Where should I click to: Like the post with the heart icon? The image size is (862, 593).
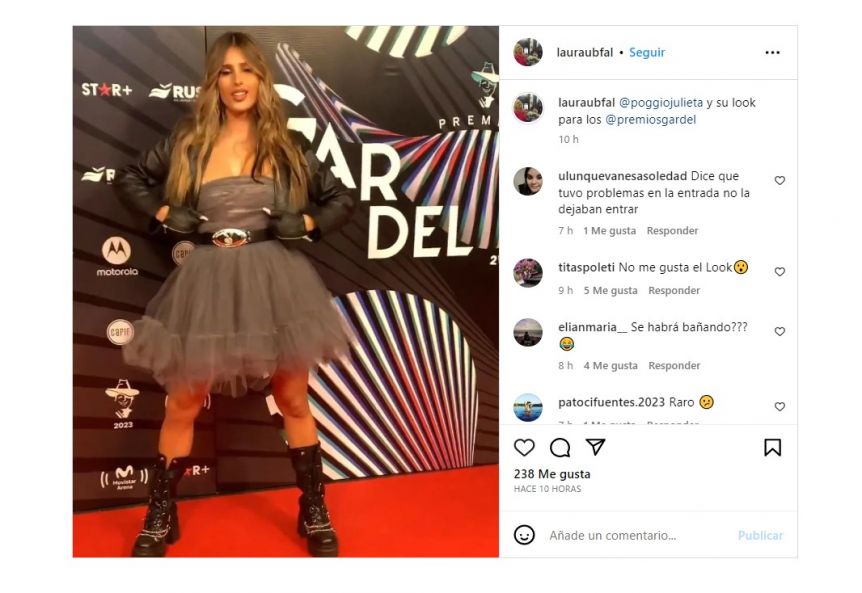coord(524,447)
